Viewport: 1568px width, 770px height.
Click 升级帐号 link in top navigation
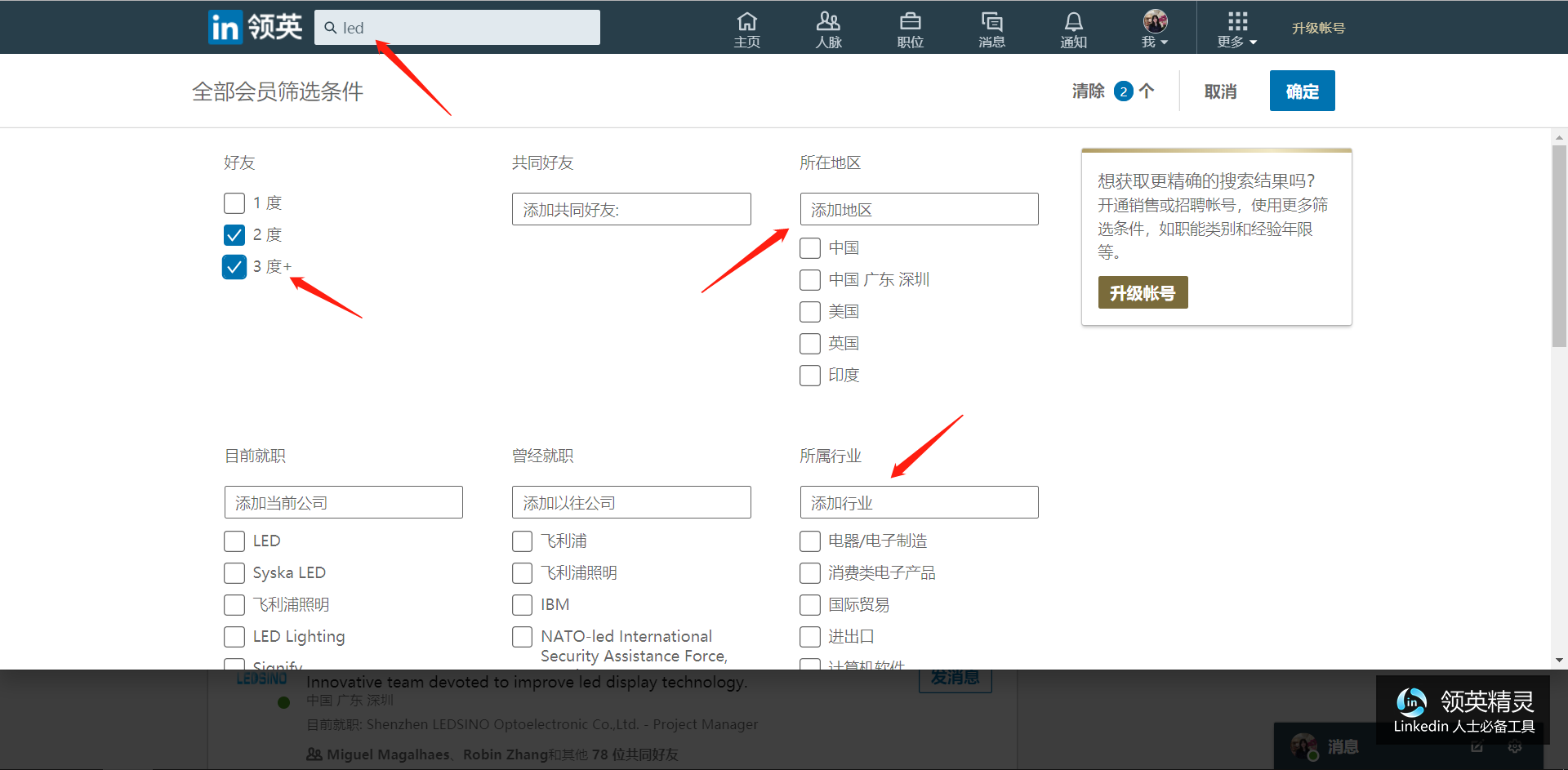[1318, 28]
